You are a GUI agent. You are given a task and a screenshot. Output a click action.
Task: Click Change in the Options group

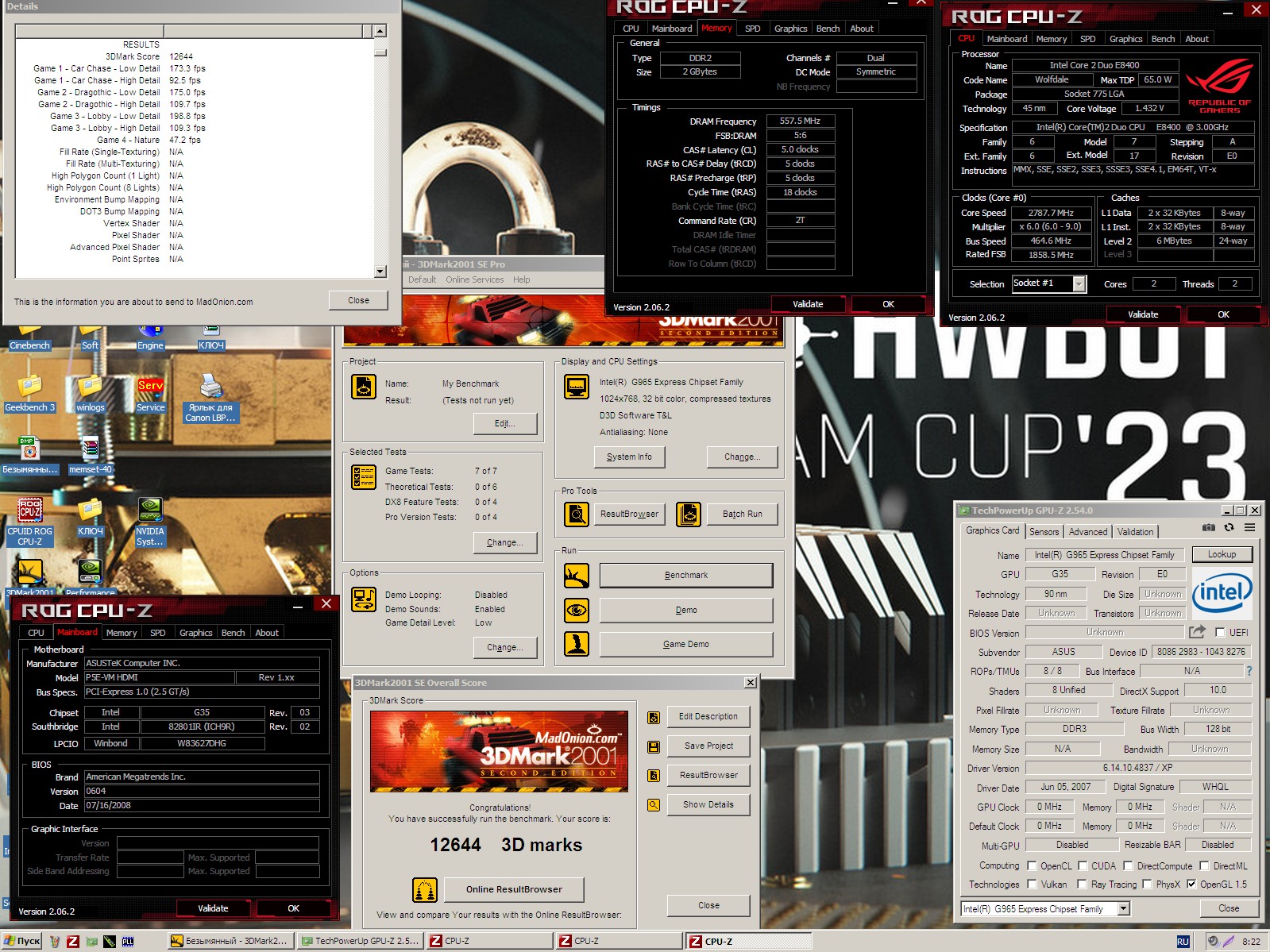[x=504, y=648]
